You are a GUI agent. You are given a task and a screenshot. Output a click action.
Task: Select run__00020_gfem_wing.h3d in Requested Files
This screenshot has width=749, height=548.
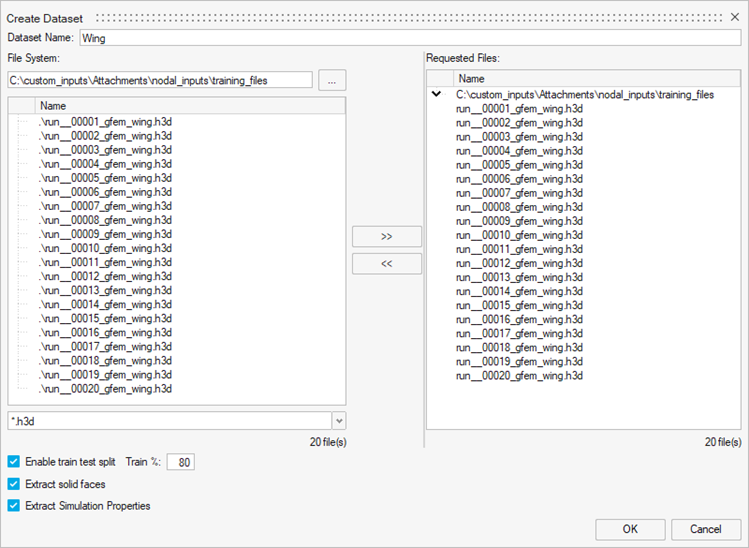(518, 376)
